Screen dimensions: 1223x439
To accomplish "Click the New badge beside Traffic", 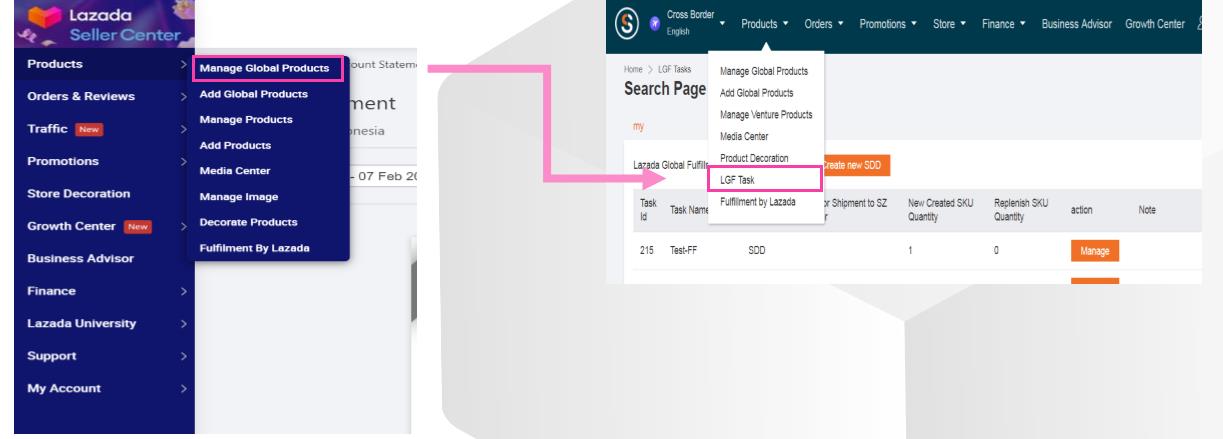I will tap(87, 128).
